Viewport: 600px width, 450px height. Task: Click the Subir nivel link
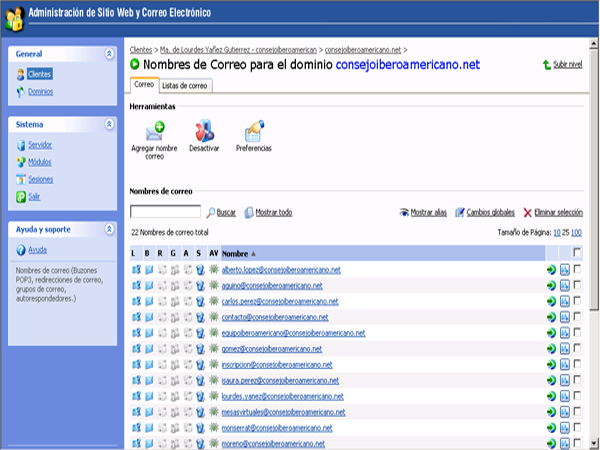point(568,64)
